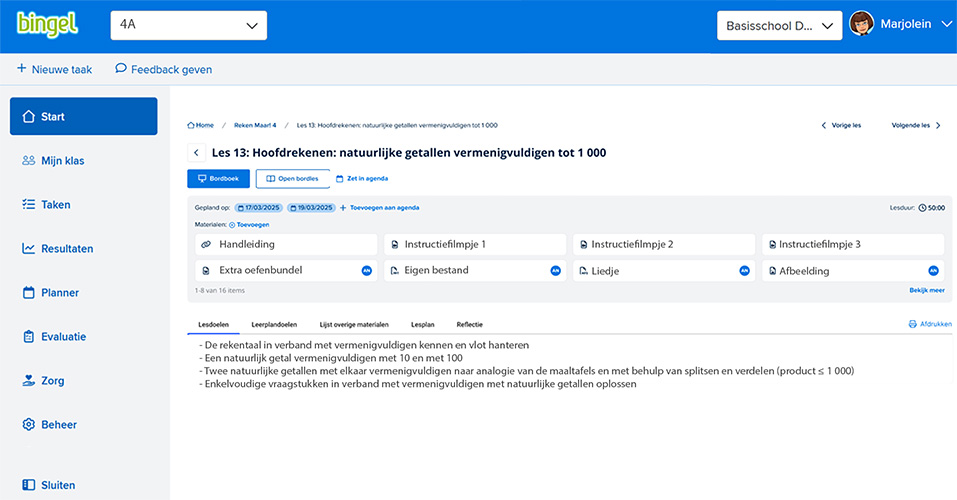Screen dimensions: 957x500
Task: Click Open bordles button
Action: click(293, 178)
